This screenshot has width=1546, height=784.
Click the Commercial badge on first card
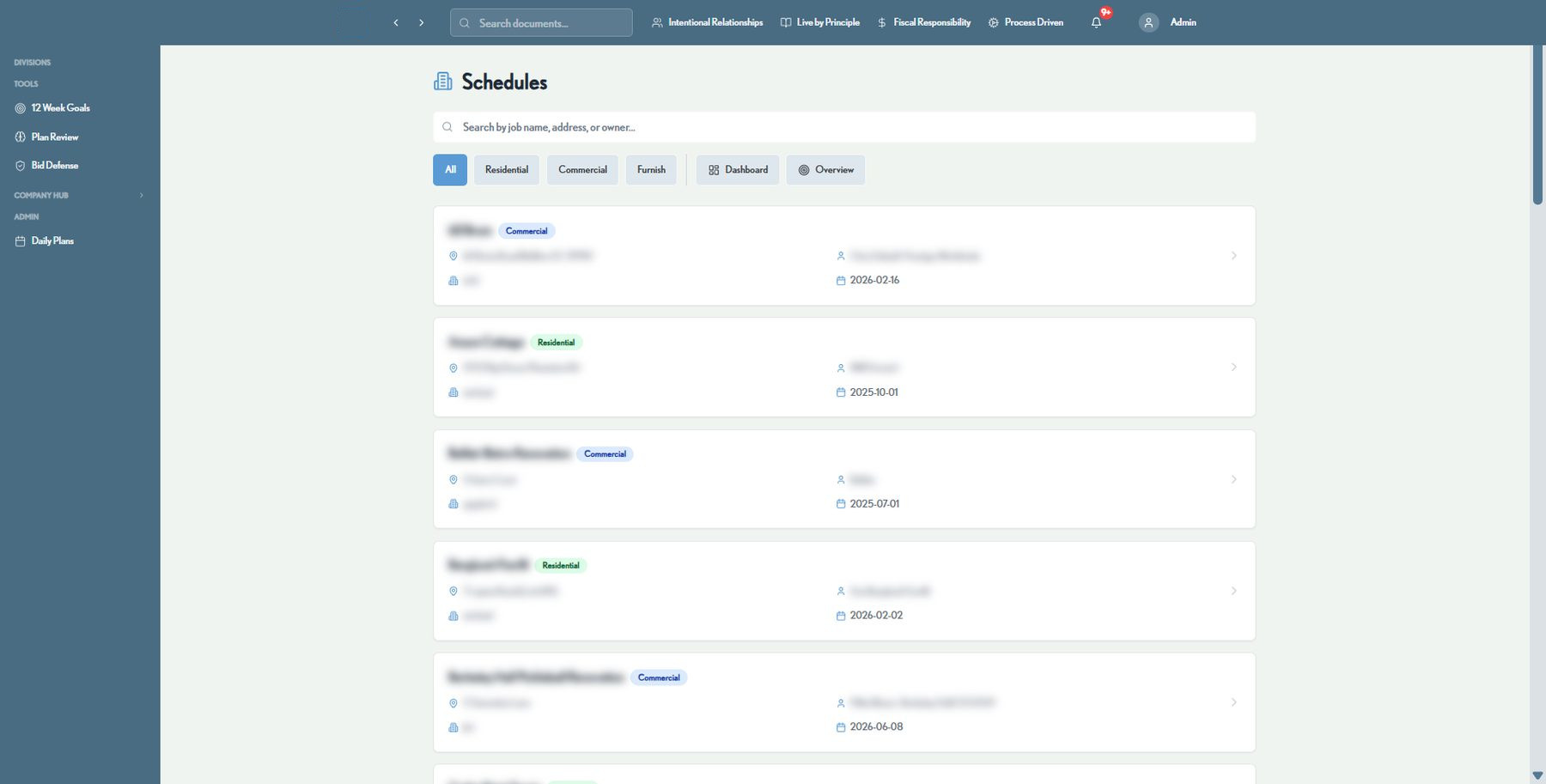[x=526, y=231]
